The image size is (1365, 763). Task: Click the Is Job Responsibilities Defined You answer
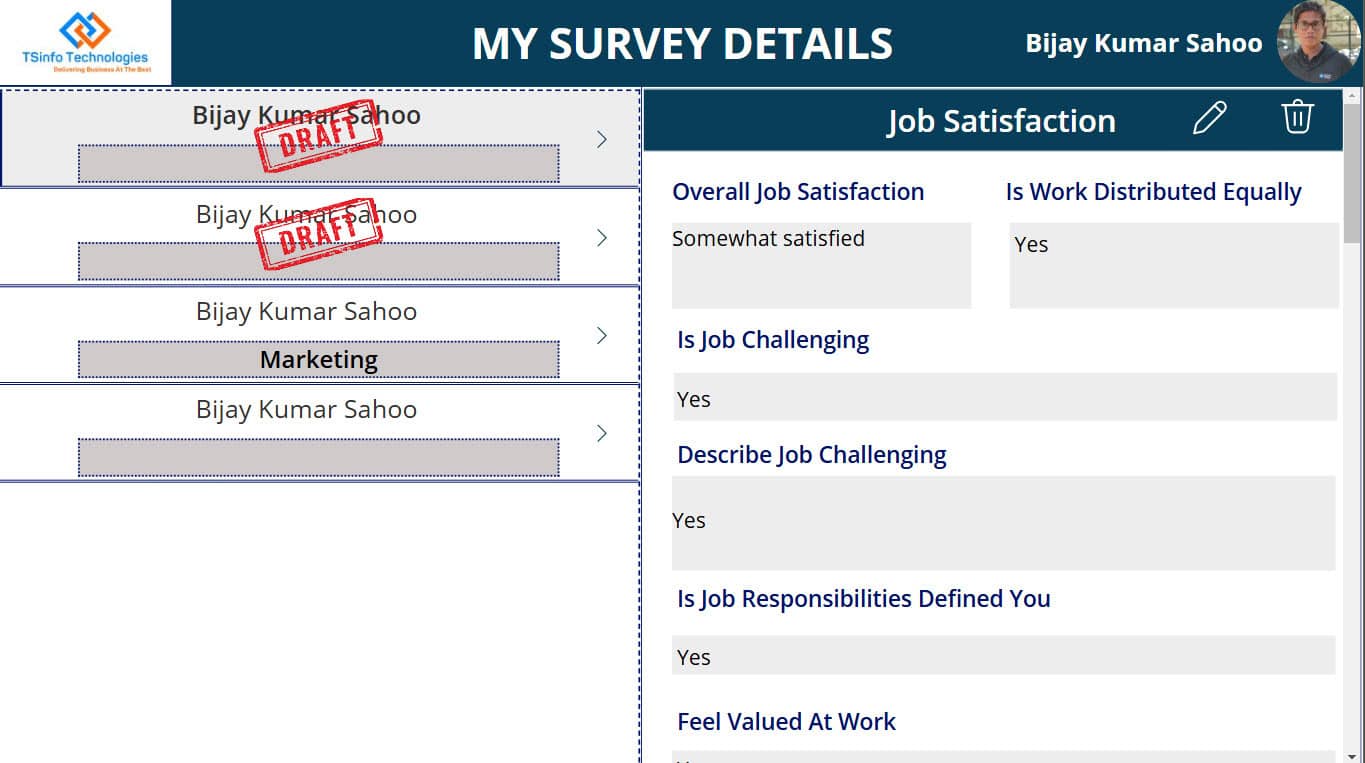[1004, 656]
